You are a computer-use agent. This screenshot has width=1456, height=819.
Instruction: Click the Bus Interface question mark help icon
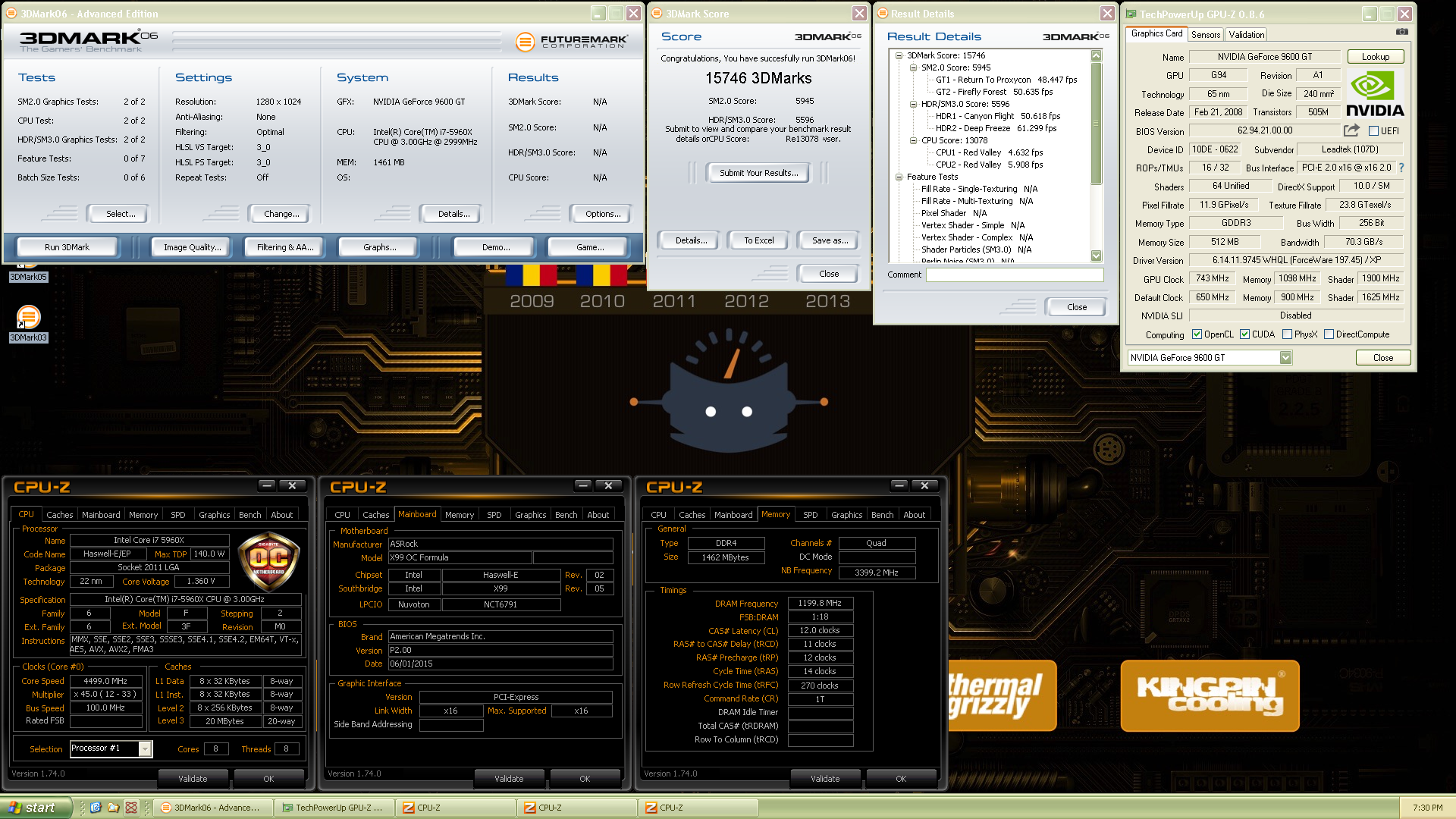click(1401, 168)
